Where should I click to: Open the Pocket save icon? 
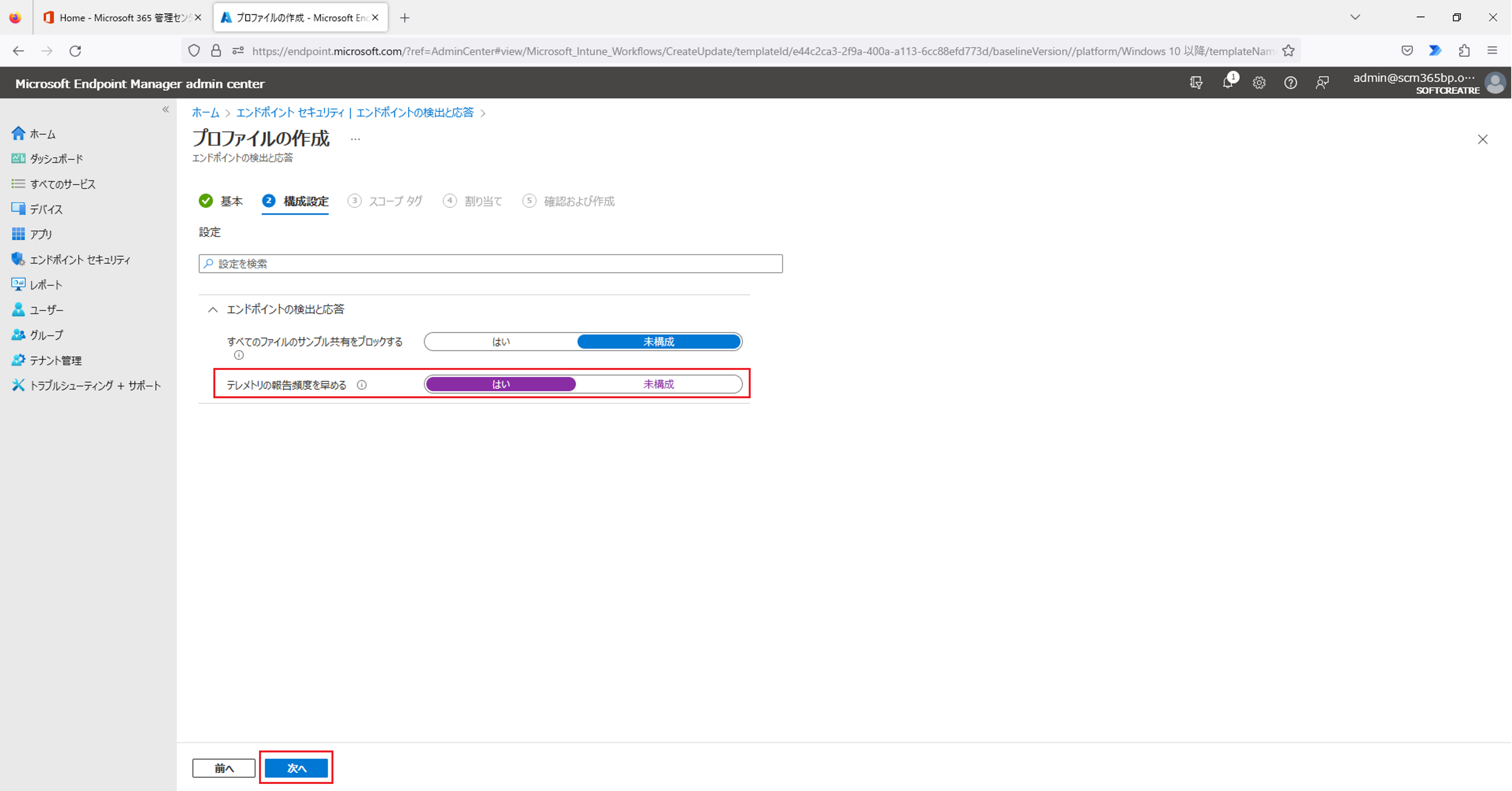click(x=1407, y=51)
